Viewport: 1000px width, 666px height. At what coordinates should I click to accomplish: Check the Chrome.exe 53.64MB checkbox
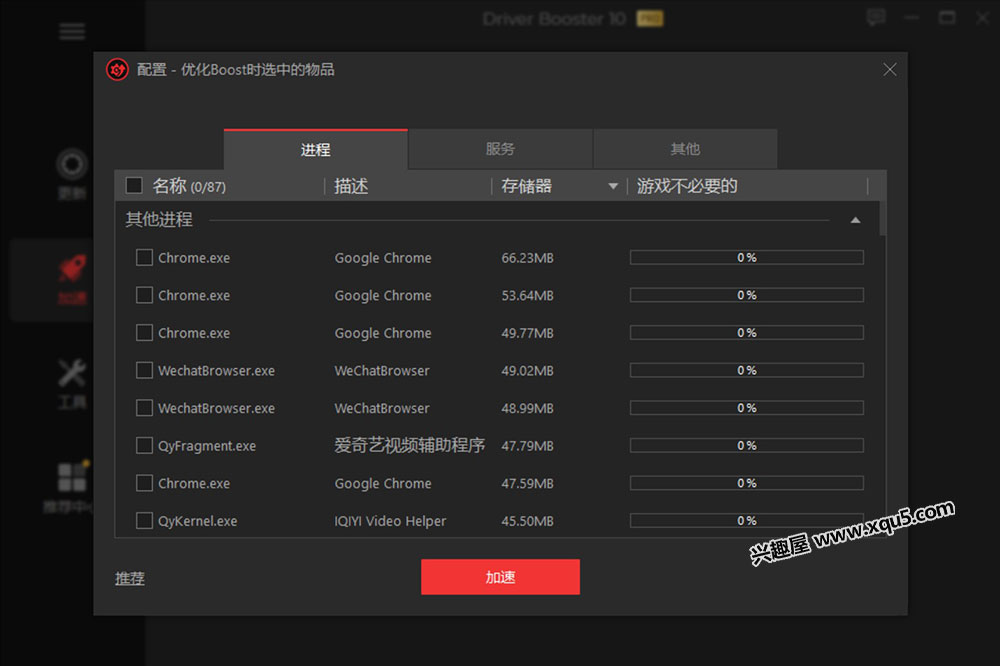coord(144,295)
